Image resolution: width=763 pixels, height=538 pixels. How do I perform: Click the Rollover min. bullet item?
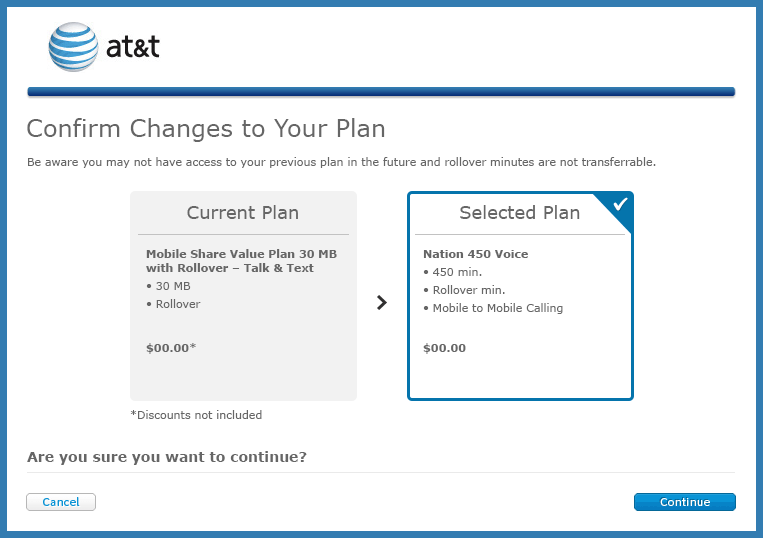point(464,290)
